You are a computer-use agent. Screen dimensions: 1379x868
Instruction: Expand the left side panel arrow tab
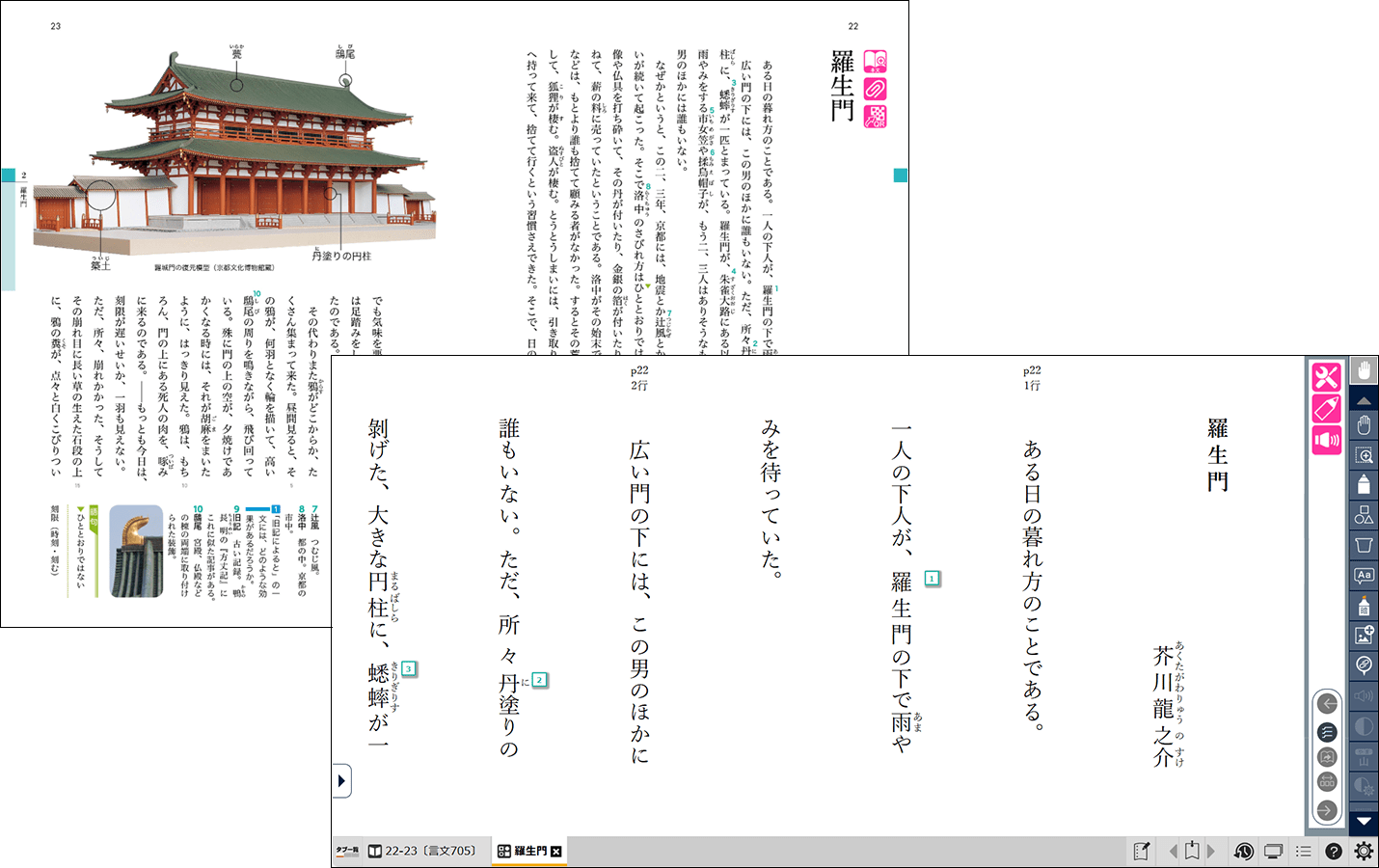[x=341, y=781]
